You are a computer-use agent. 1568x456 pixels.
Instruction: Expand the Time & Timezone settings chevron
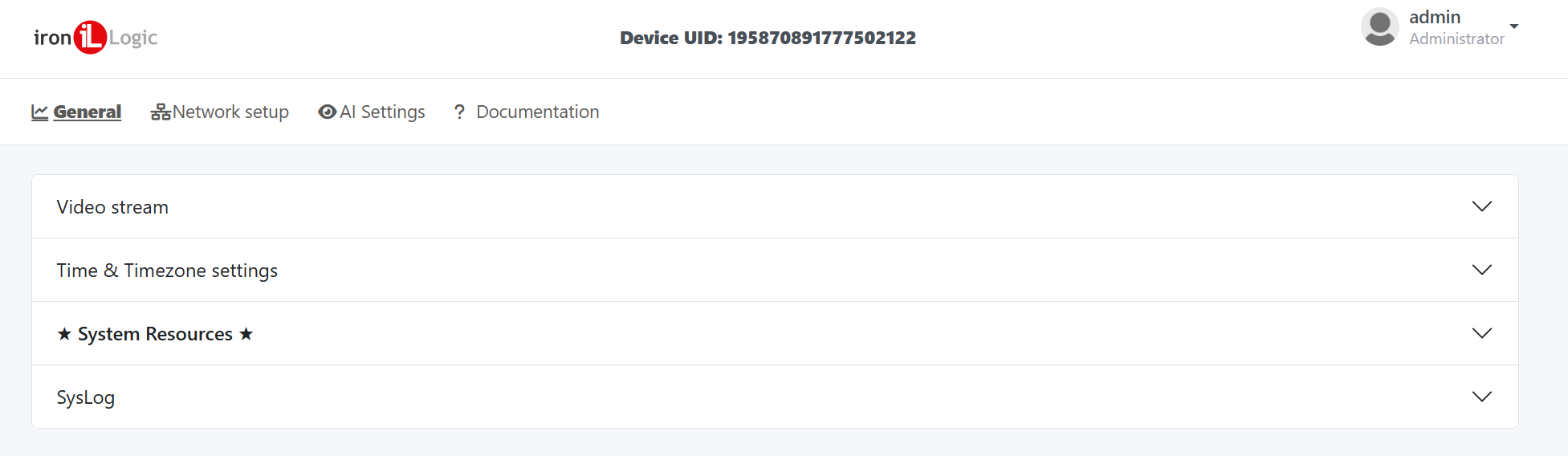pos(1481,270)
